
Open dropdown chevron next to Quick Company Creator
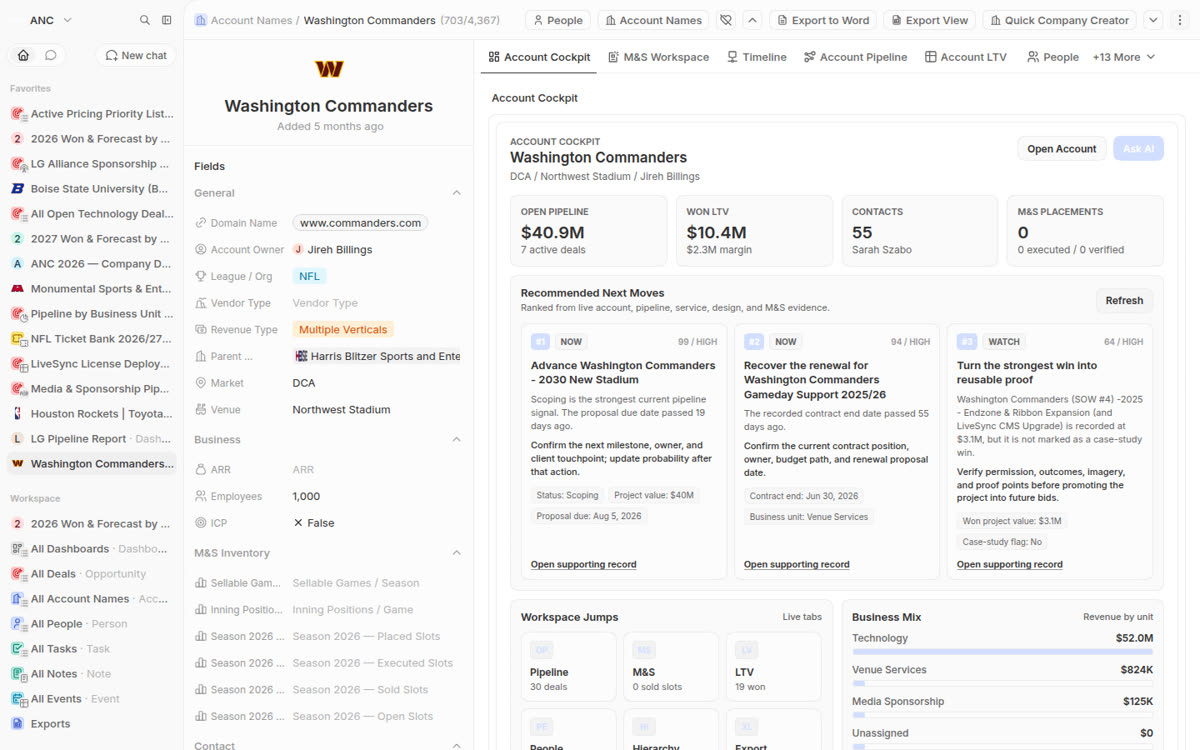click(x=1153, y=20)
